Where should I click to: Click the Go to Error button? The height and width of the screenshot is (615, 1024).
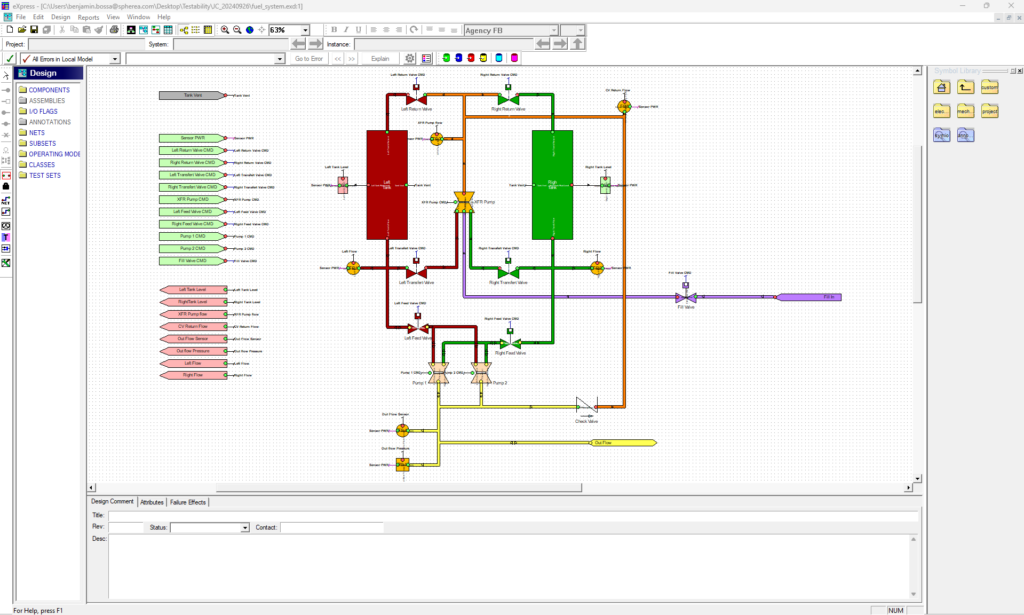coord(308,59)
